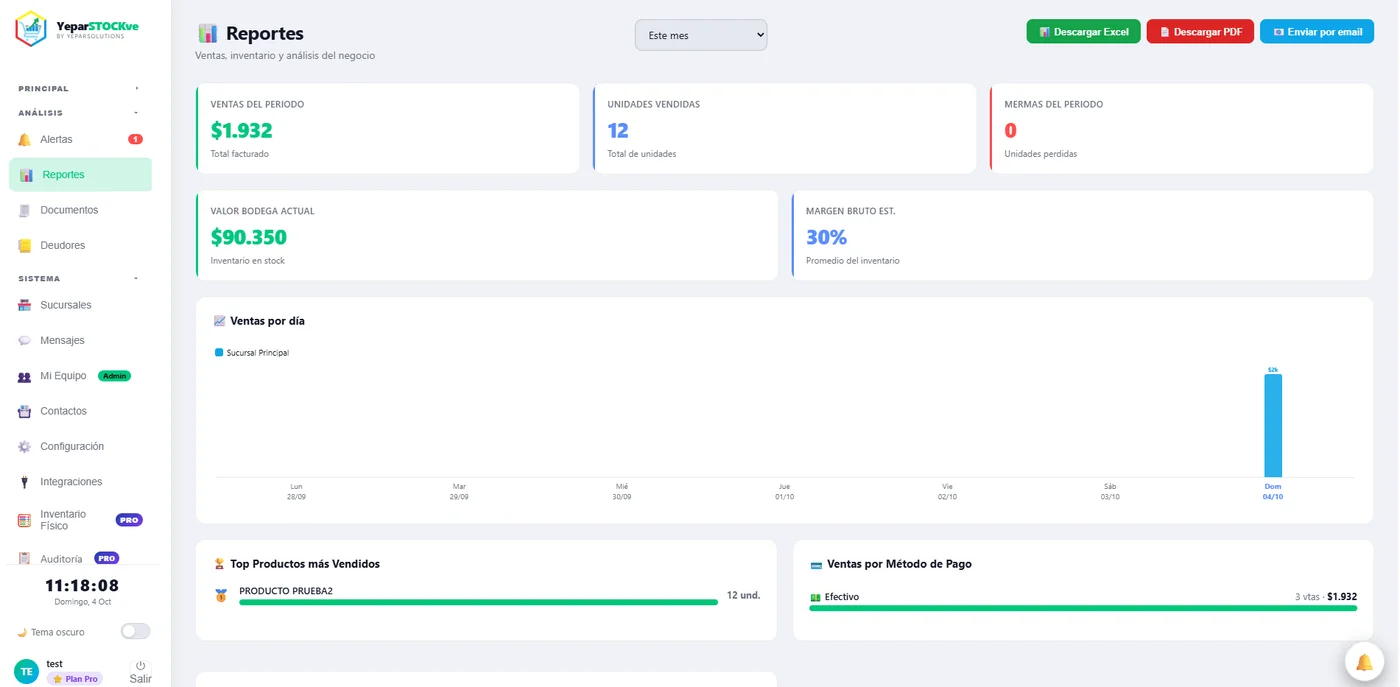Expand the PRINCIPAL sidebar section

(x=78, y=88)
